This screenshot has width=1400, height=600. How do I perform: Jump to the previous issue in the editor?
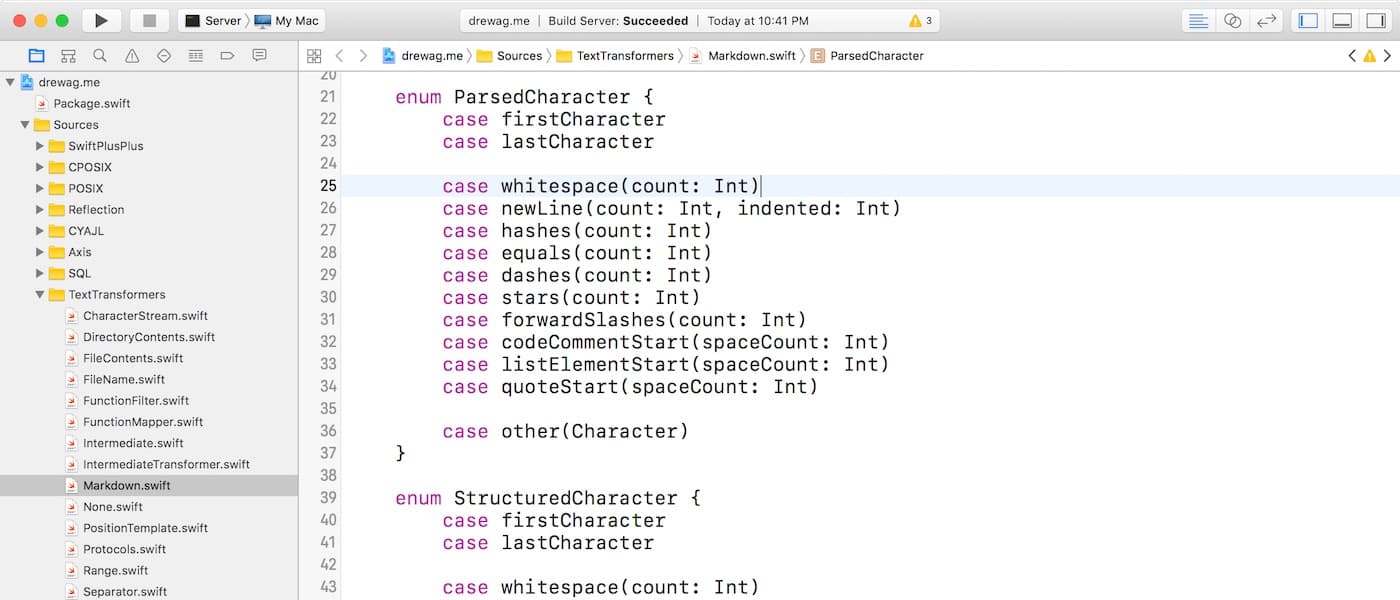(x=1353, y=56)
